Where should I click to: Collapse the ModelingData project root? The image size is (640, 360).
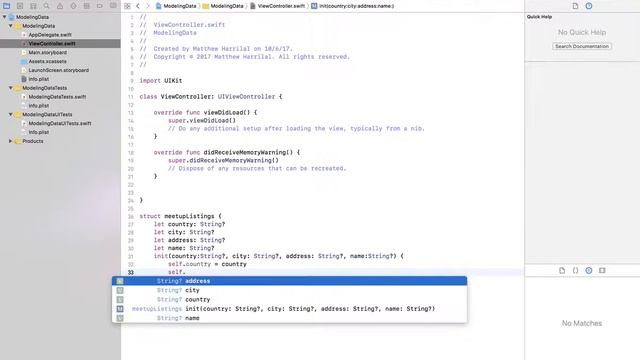click(4, 17)
